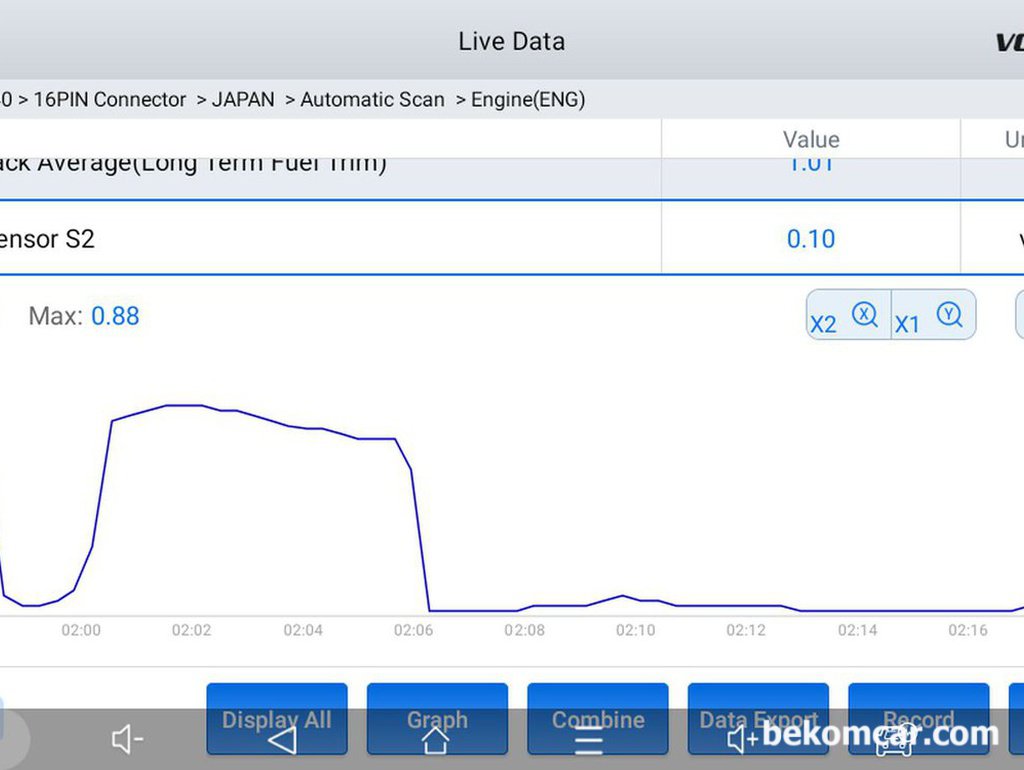This screenshot has width=1024, height=770.
Task: Tap the Value column header
Action: (x=811, y=139)
